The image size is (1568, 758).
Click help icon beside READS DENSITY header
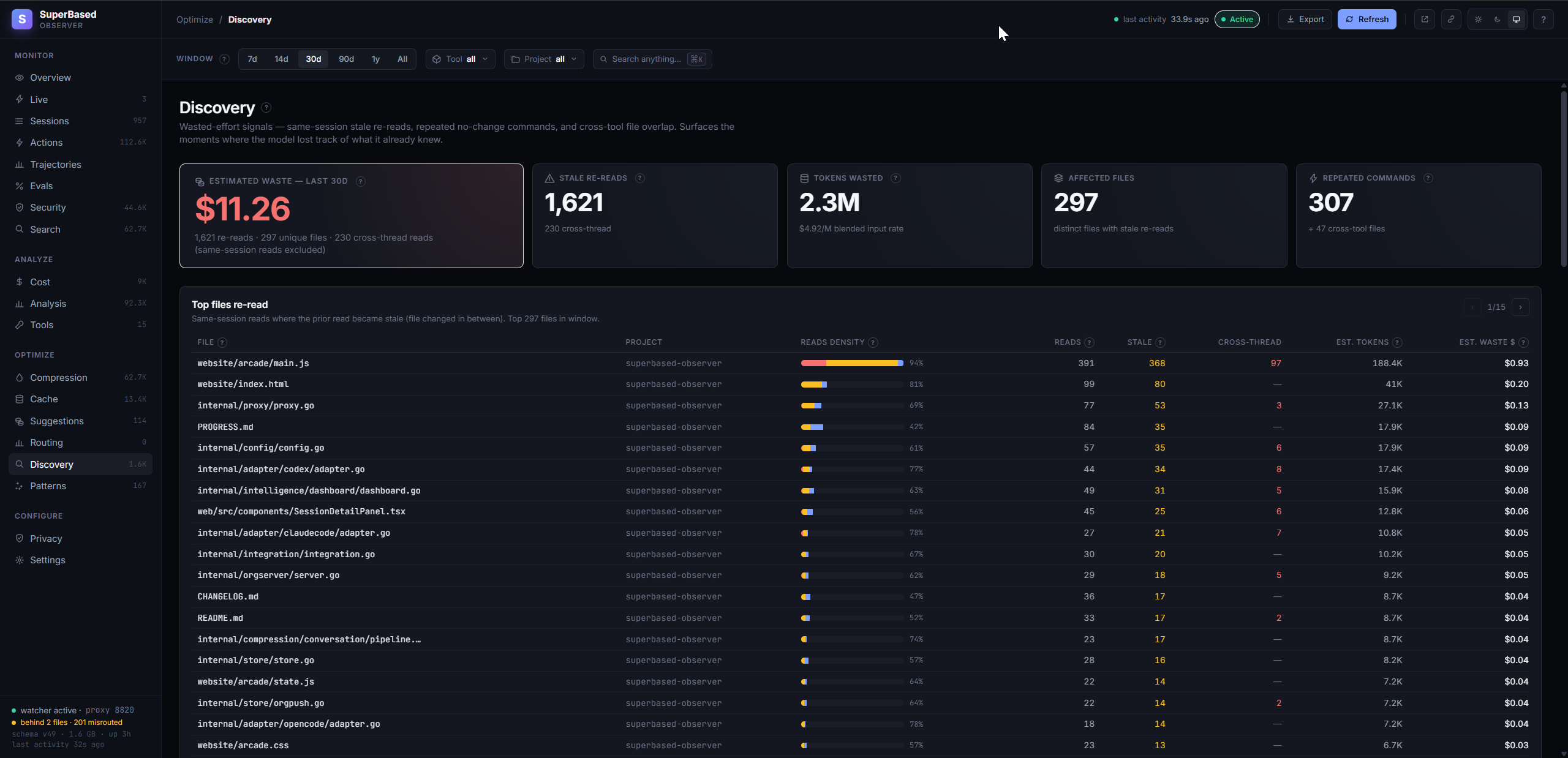tap(873, 342)
